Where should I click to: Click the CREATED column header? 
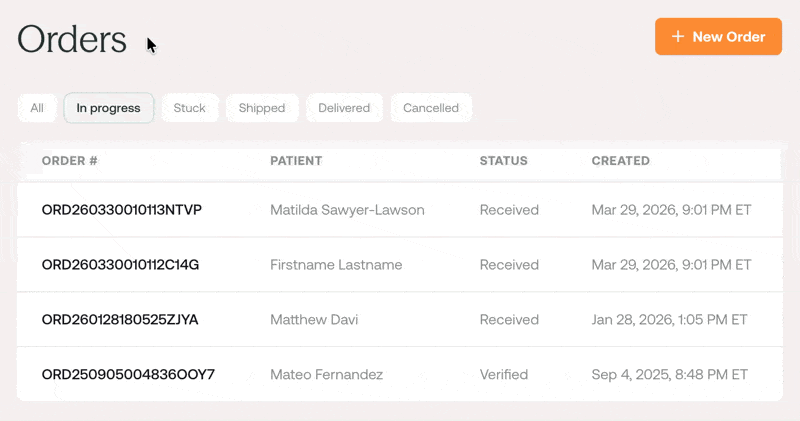[621, 161]
